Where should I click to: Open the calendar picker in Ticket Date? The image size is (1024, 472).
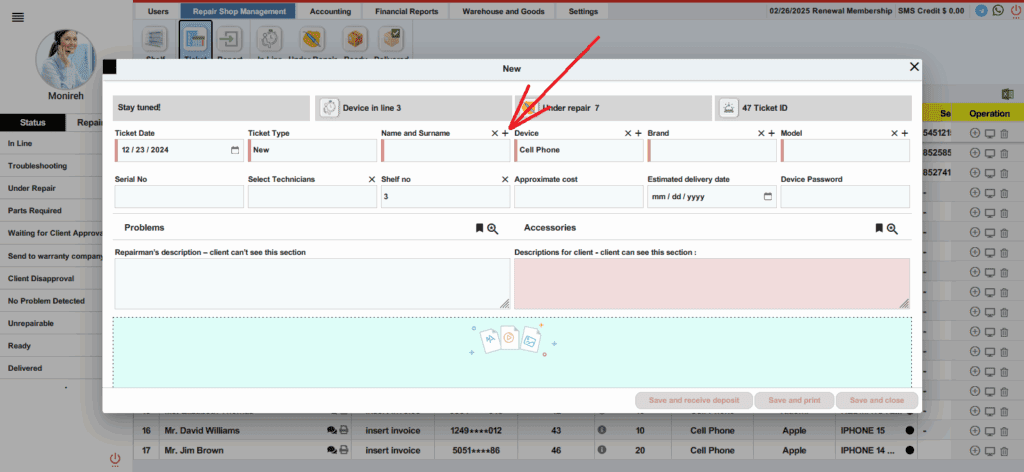coord(235,150)
